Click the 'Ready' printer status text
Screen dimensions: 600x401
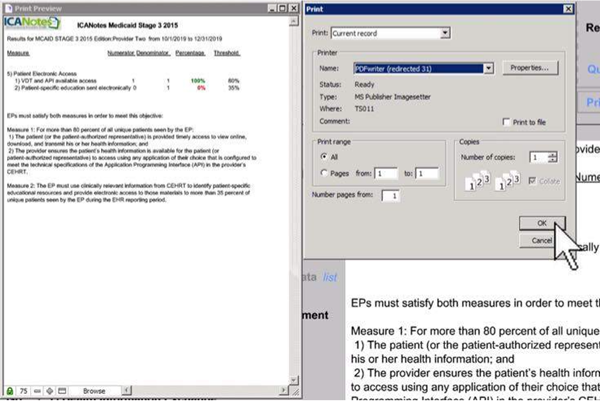click(x=364, y=84)
